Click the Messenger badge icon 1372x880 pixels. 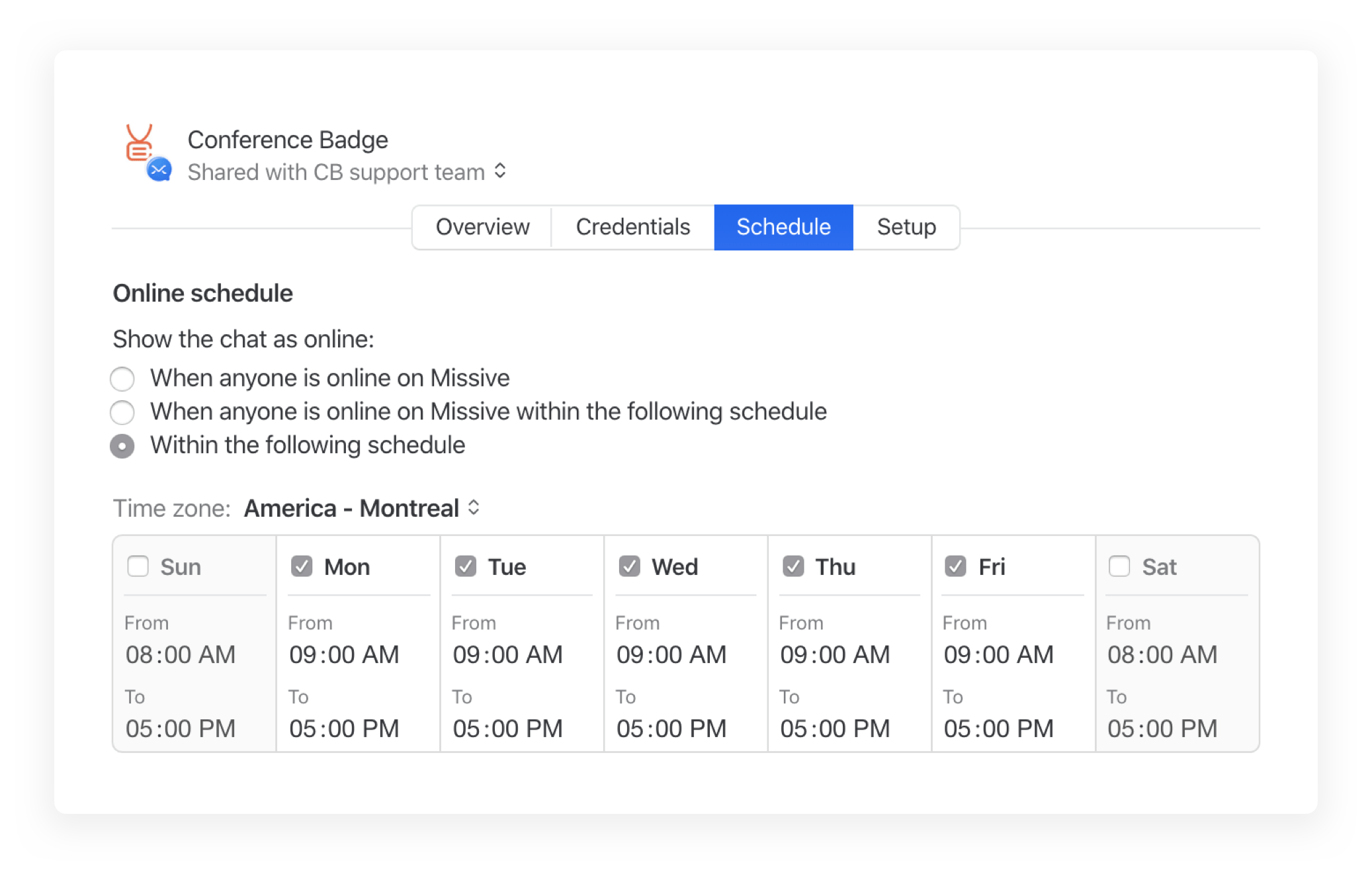point(158,171)
